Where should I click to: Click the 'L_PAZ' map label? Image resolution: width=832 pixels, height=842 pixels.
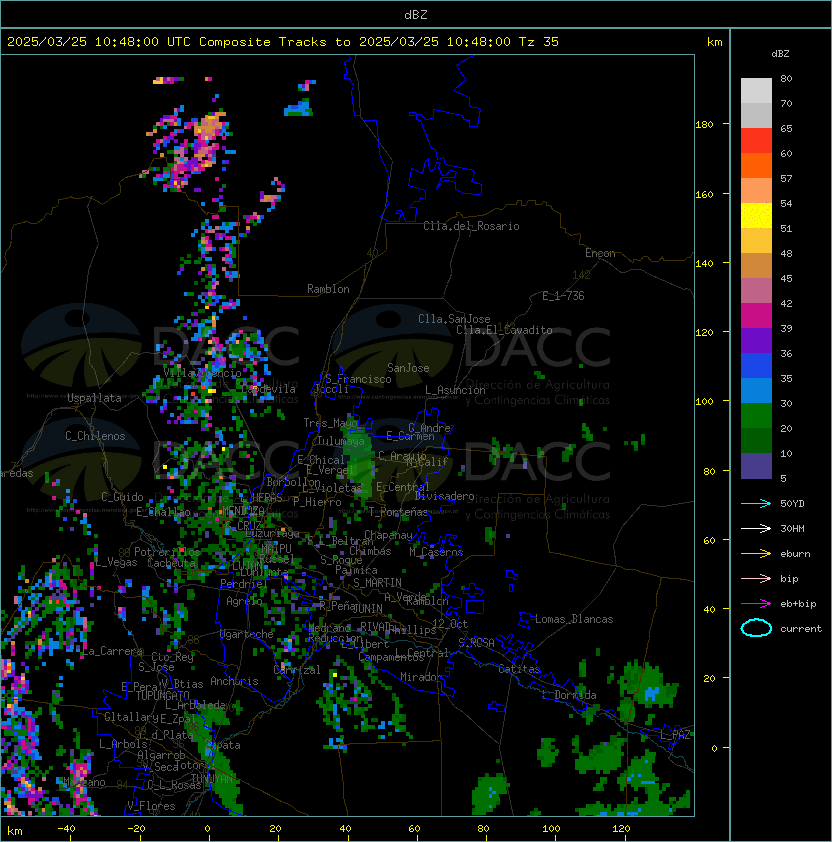(x=675, y=735)
